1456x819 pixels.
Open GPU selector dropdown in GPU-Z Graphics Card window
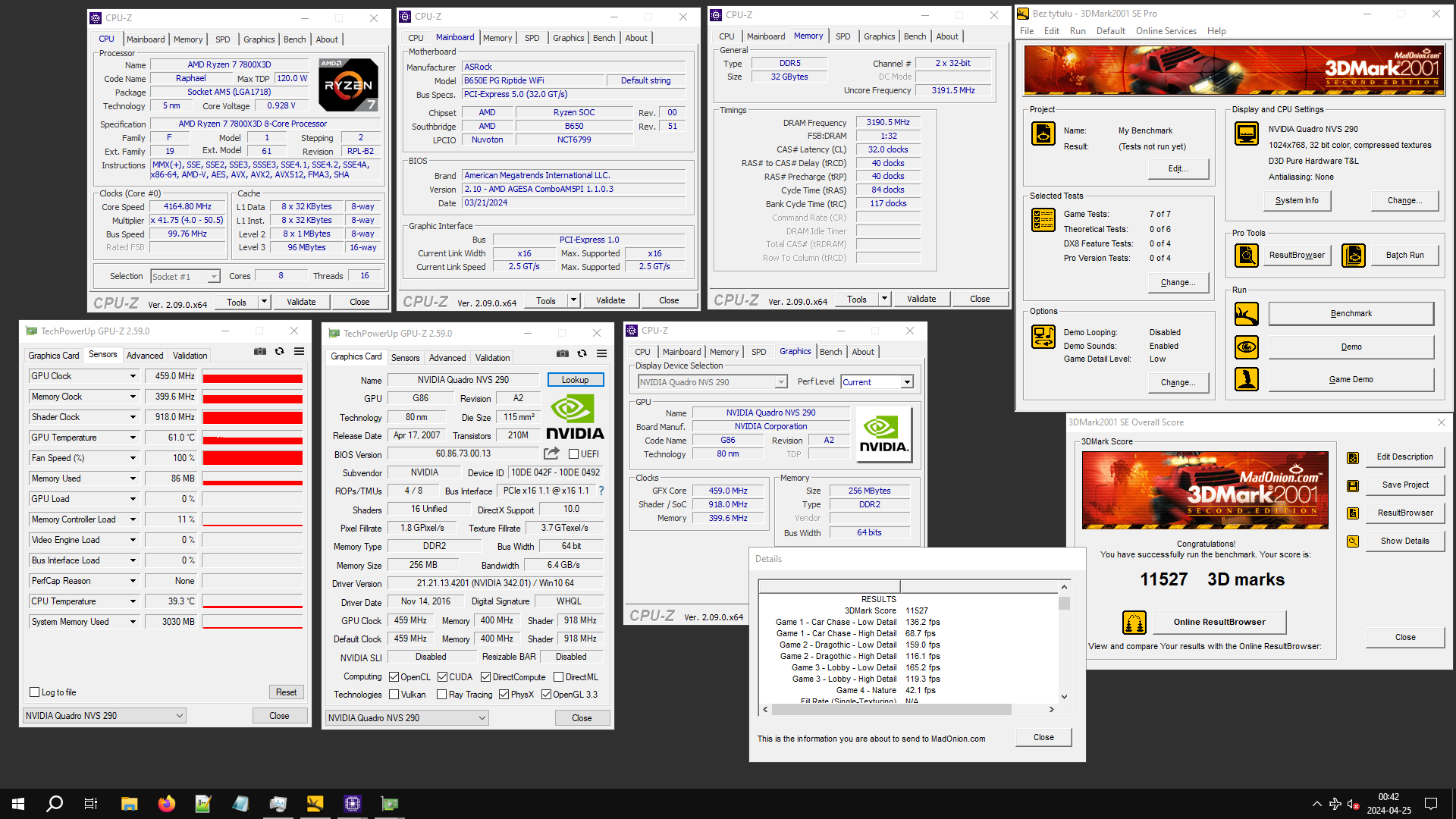click(x=406, y=718)
